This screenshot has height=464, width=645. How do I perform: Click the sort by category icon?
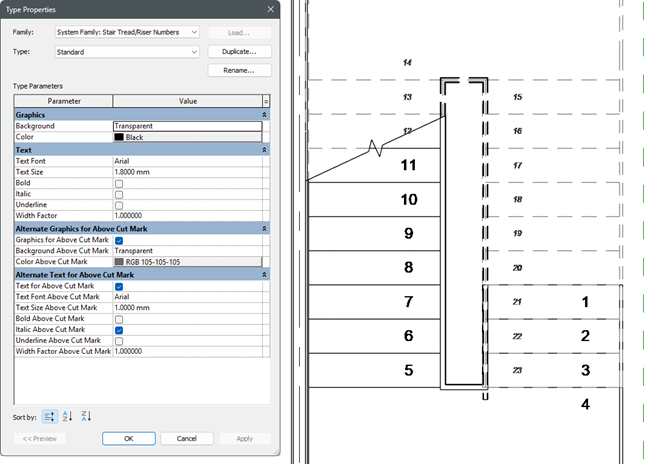click(50, 416)
